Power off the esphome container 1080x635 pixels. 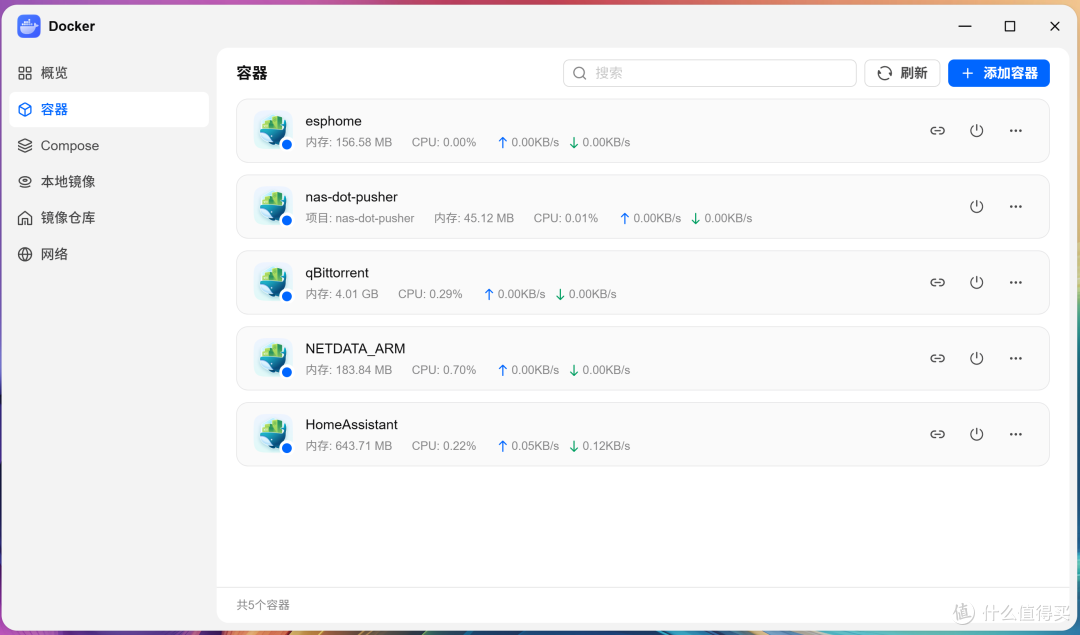click(977, 131)
